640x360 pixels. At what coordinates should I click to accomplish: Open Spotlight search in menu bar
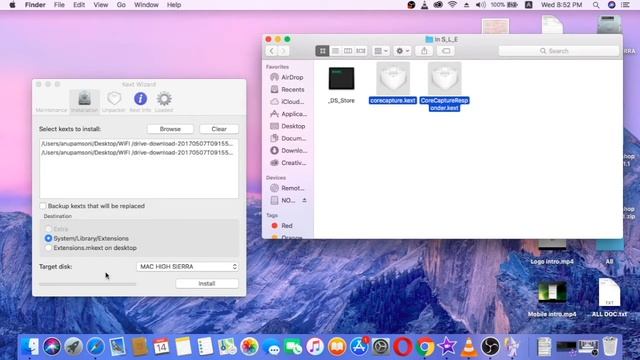tap(596, 5)
